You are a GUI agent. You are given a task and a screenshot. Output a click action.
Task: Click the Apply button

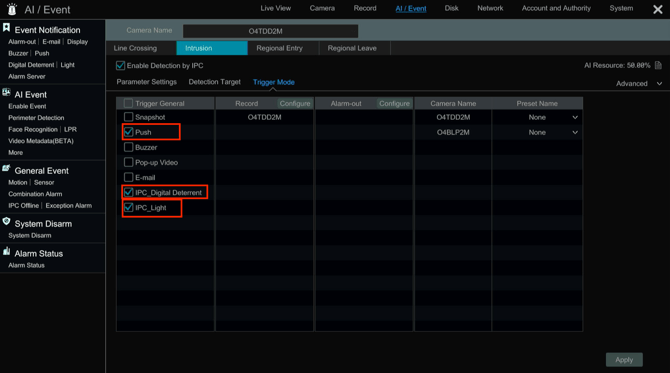point(624,360)
